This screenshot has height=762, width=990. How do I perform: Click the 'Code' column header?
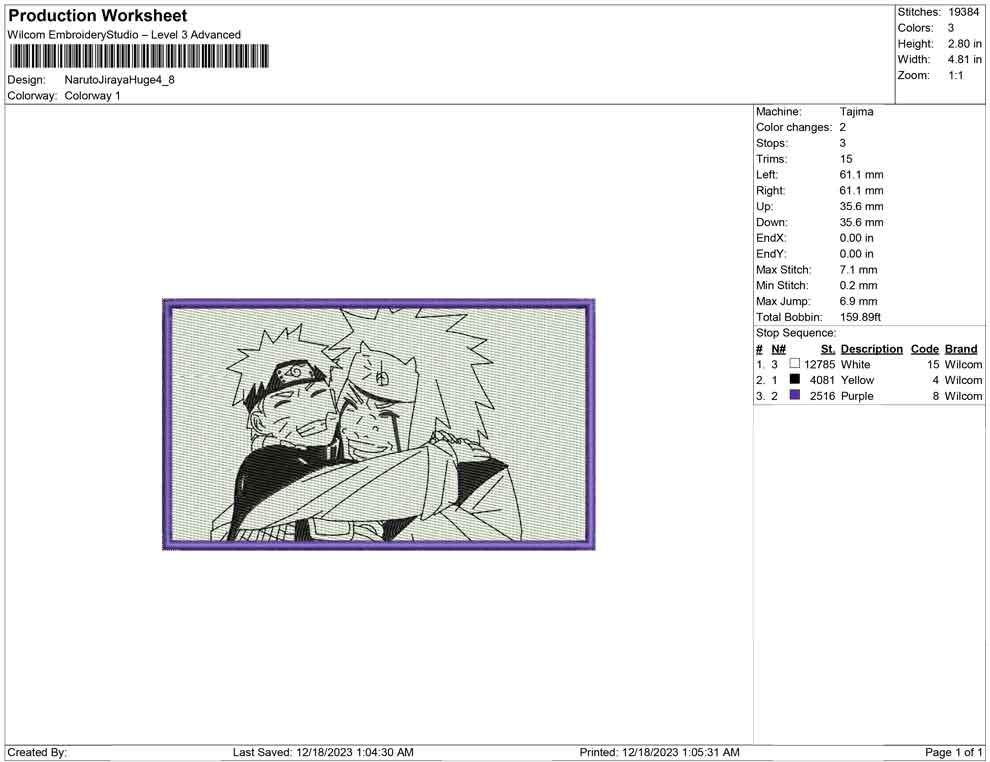pyautogui.click(x=924, y=349)
